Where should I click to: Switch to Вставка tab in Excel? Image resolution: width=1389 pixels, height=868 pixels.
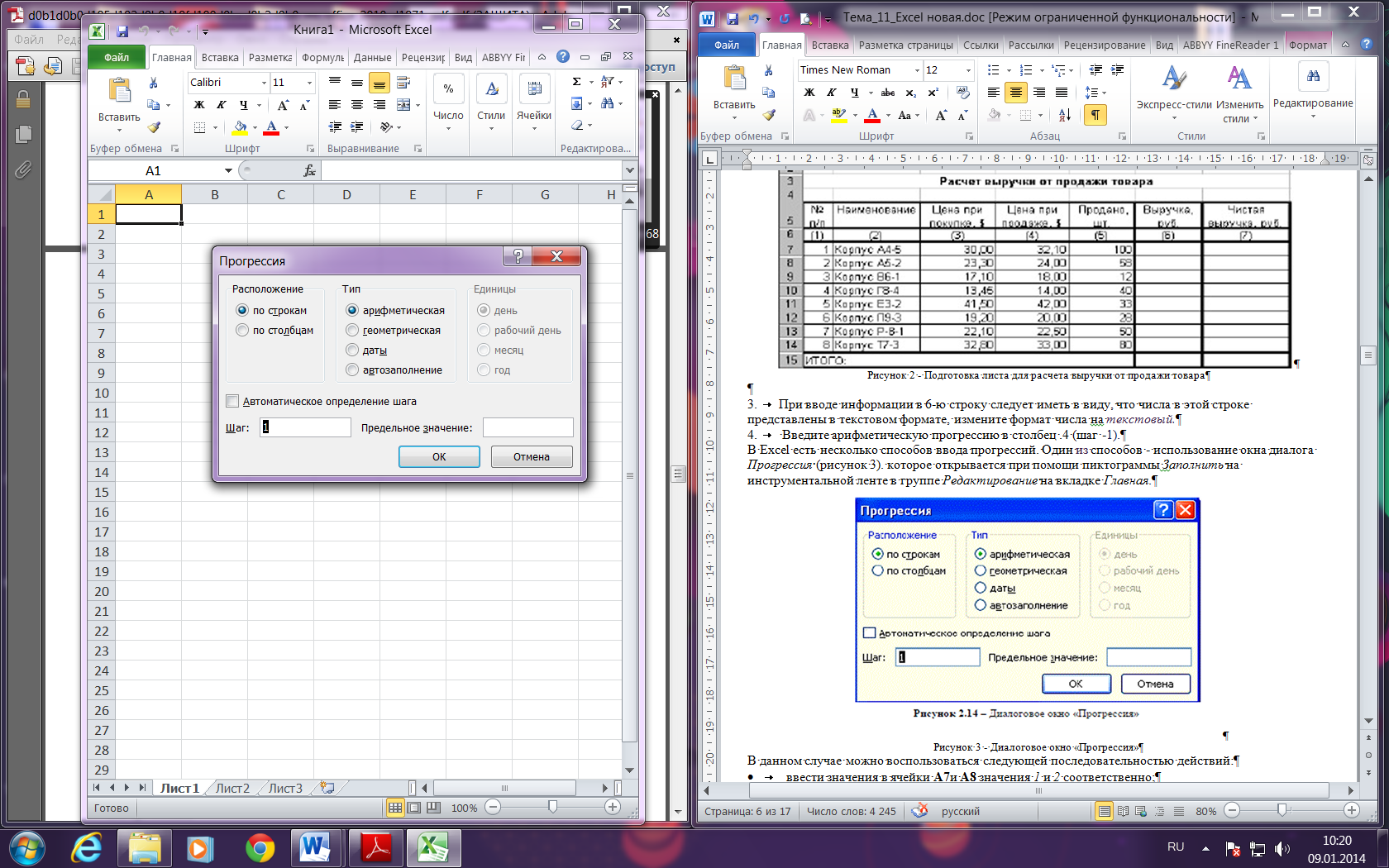(220, 57)
